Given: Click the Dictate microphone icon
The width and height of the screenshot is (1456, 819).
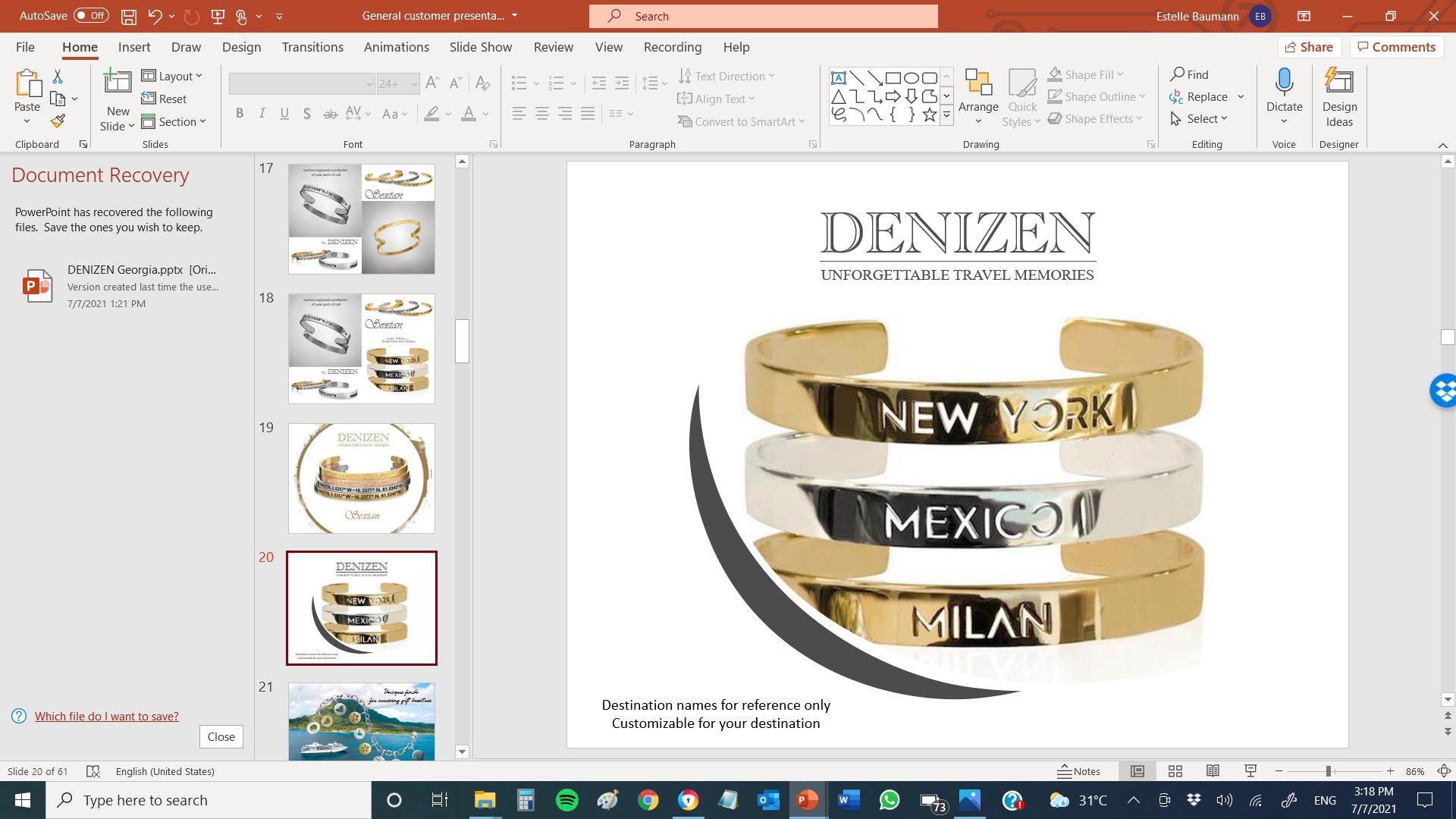Looking at the screenshot, I should [x=1284, y=82].
